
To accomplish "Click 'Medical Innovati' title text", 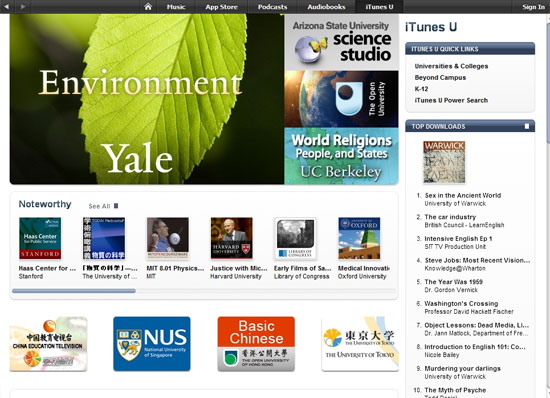I will coord(364,268).
